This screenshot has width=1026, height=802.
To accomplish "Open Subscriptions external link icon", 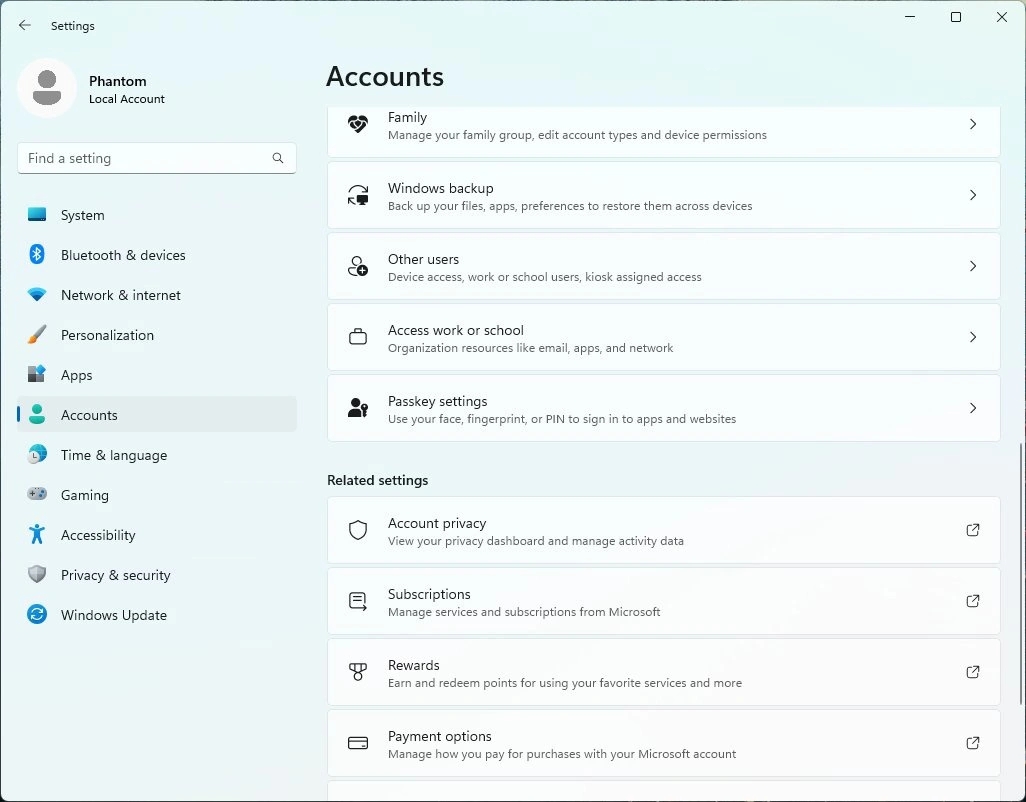I will pos(972,602).
